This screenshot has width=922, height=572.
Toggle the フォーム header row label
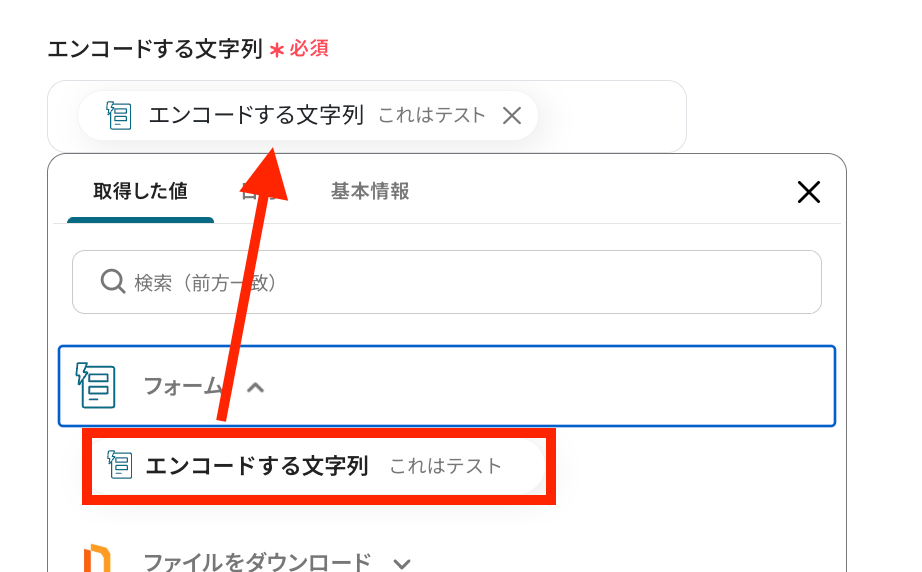click(182, 386)
